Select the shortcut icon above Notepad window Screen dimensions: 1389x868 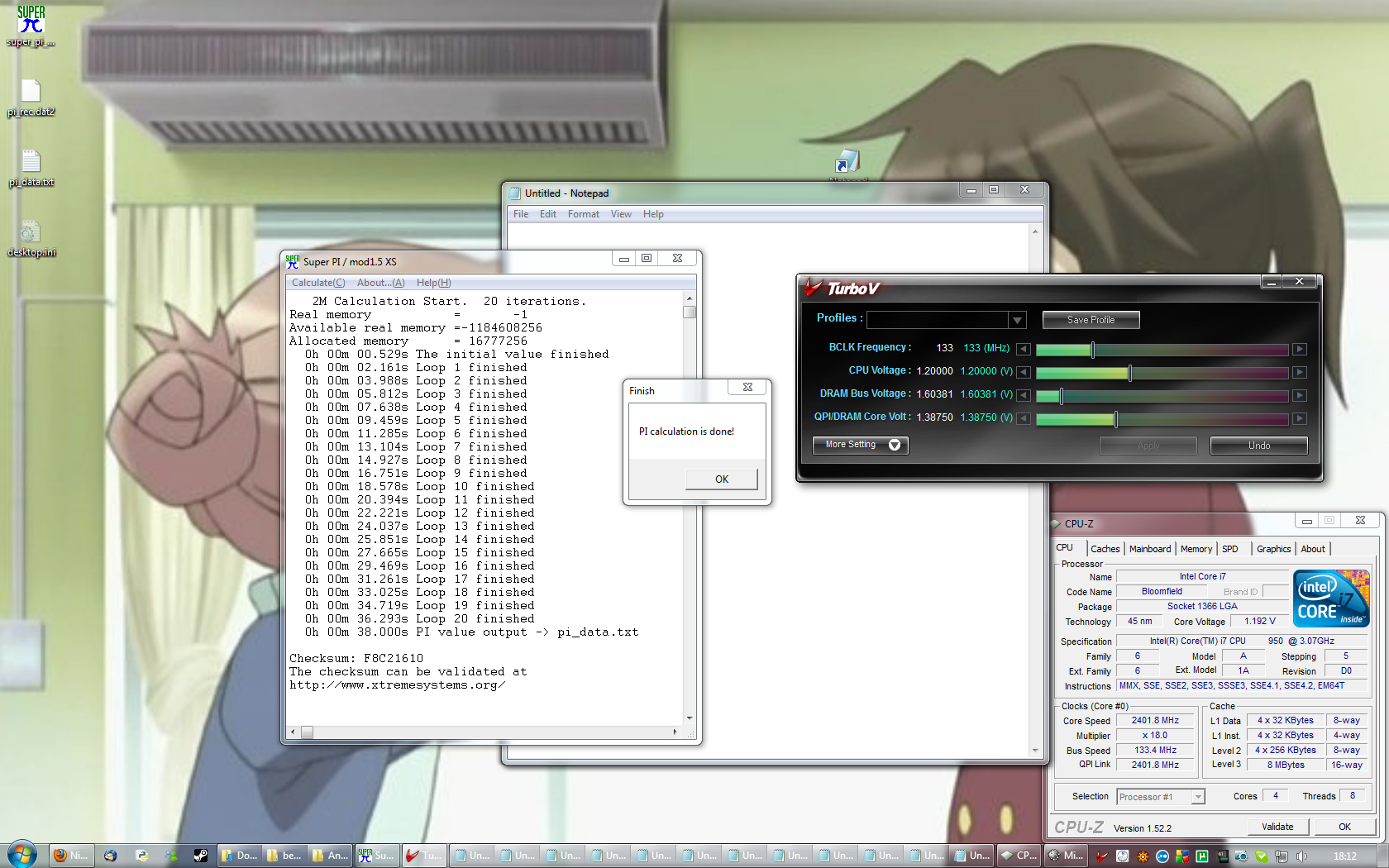click(847, 162)
